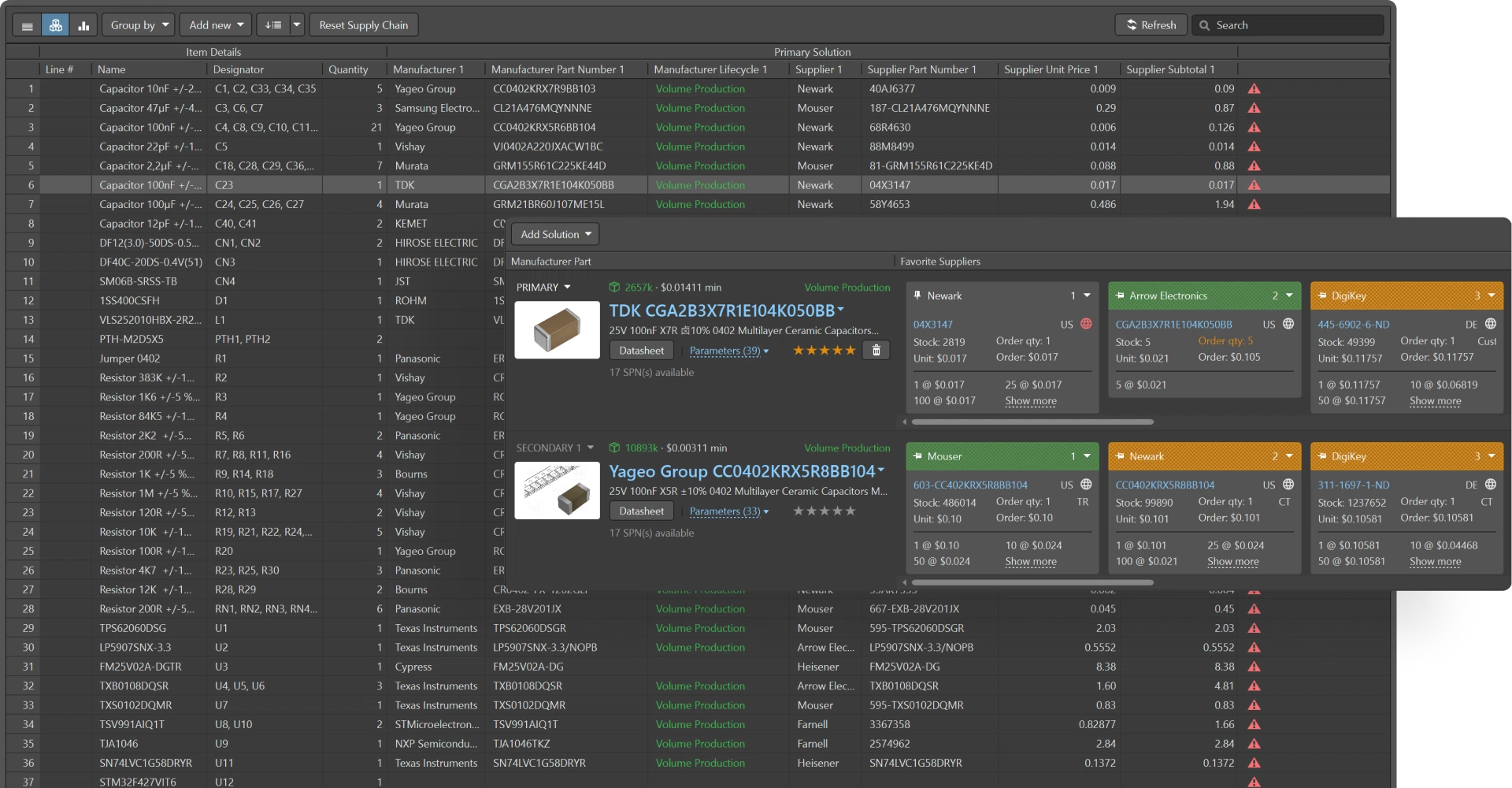Viewport: 1512px width, 788px height.
Task: Expand the sort options arrow
Action: (x=297, y=25)
